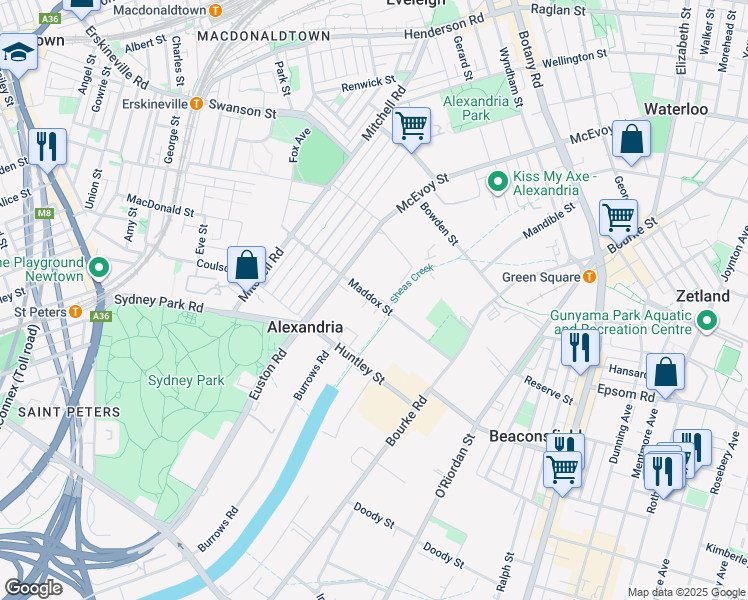Click the St Peters station icon
The image size is (748, 600).
coord(75,311)
